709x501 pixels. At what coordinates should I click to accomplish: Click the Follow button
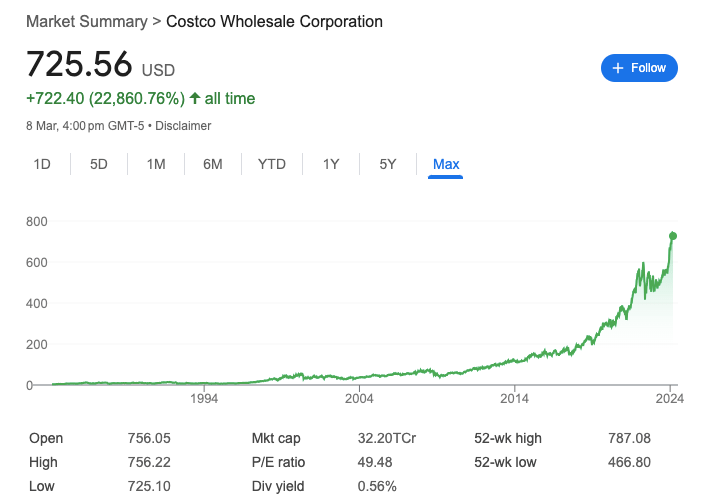click(639, 68)
